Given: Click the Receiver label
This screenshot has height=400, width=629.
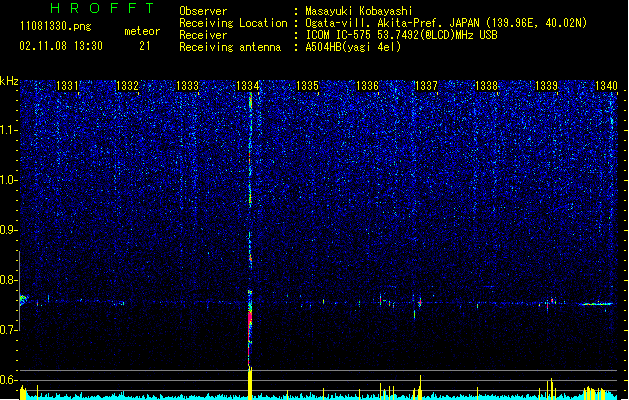Looking at the screenshot, I should [203, 35].
